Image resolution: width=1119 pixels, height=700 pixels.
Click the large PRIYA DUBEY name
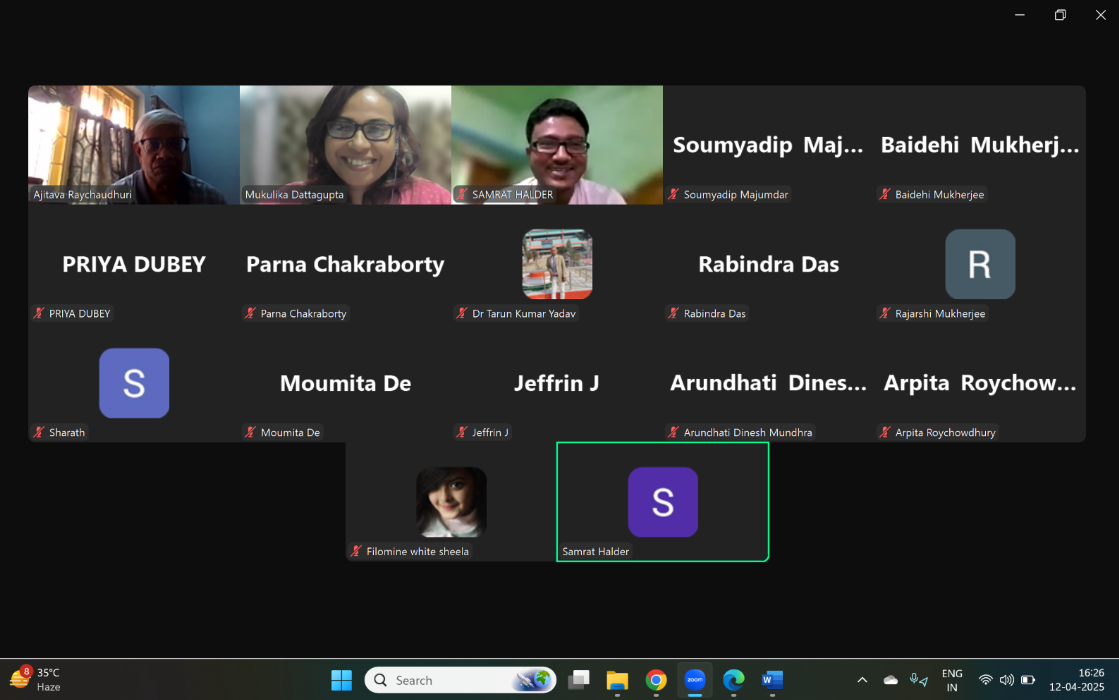134,264
